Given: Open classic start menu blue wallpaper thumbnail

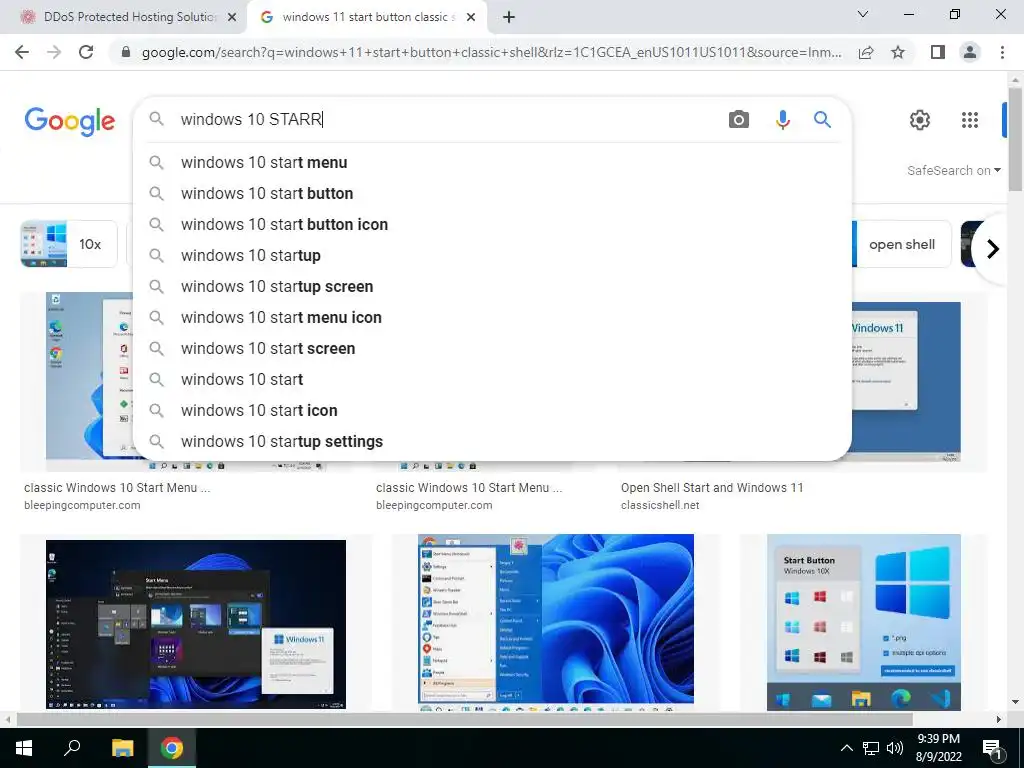Looking at the screenshot, I should coord(556,622).
